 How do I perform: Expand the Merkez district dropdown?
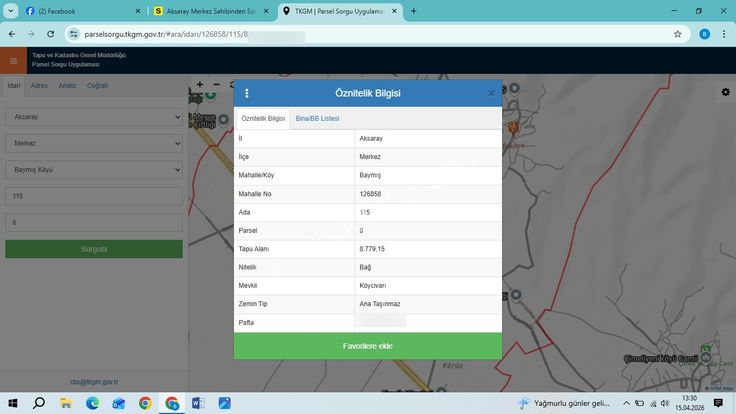click(93, 143)
